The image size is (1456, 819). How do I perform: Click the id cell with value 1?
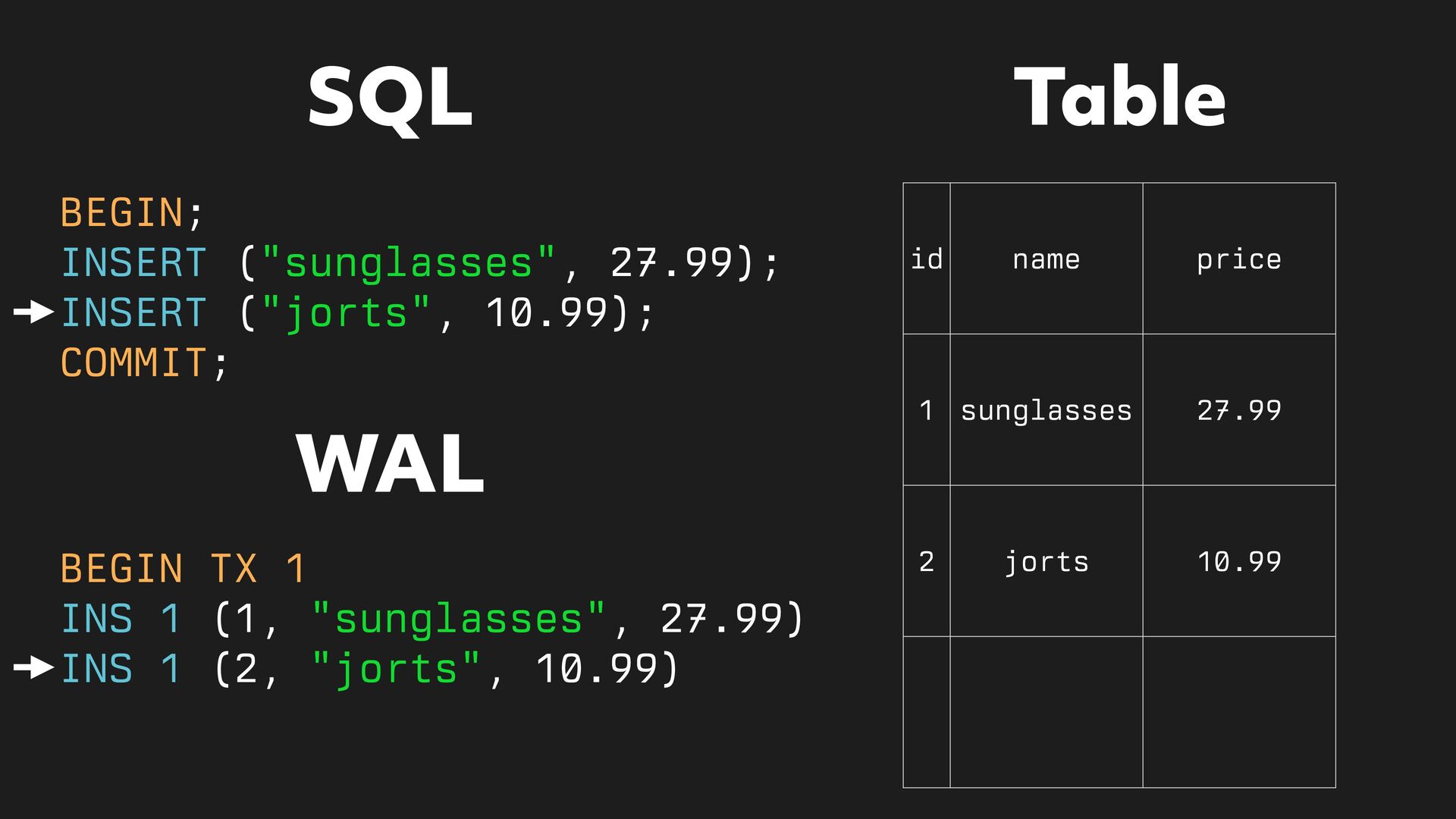pyautogui.click(x=927, y=409)
